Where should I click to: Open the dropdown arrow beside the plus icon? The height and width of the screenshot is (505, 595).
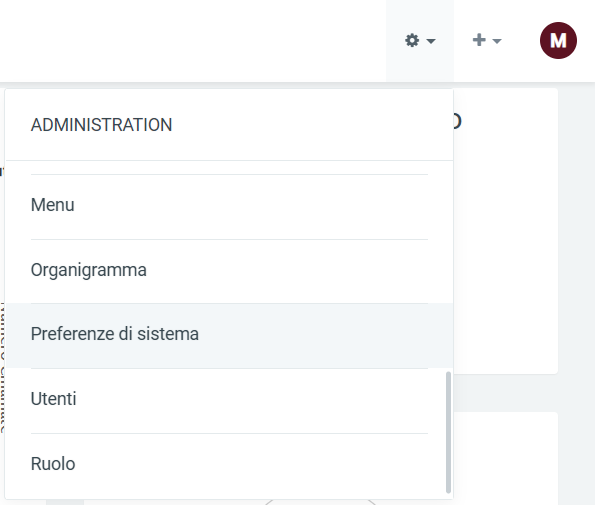point(497,41)
